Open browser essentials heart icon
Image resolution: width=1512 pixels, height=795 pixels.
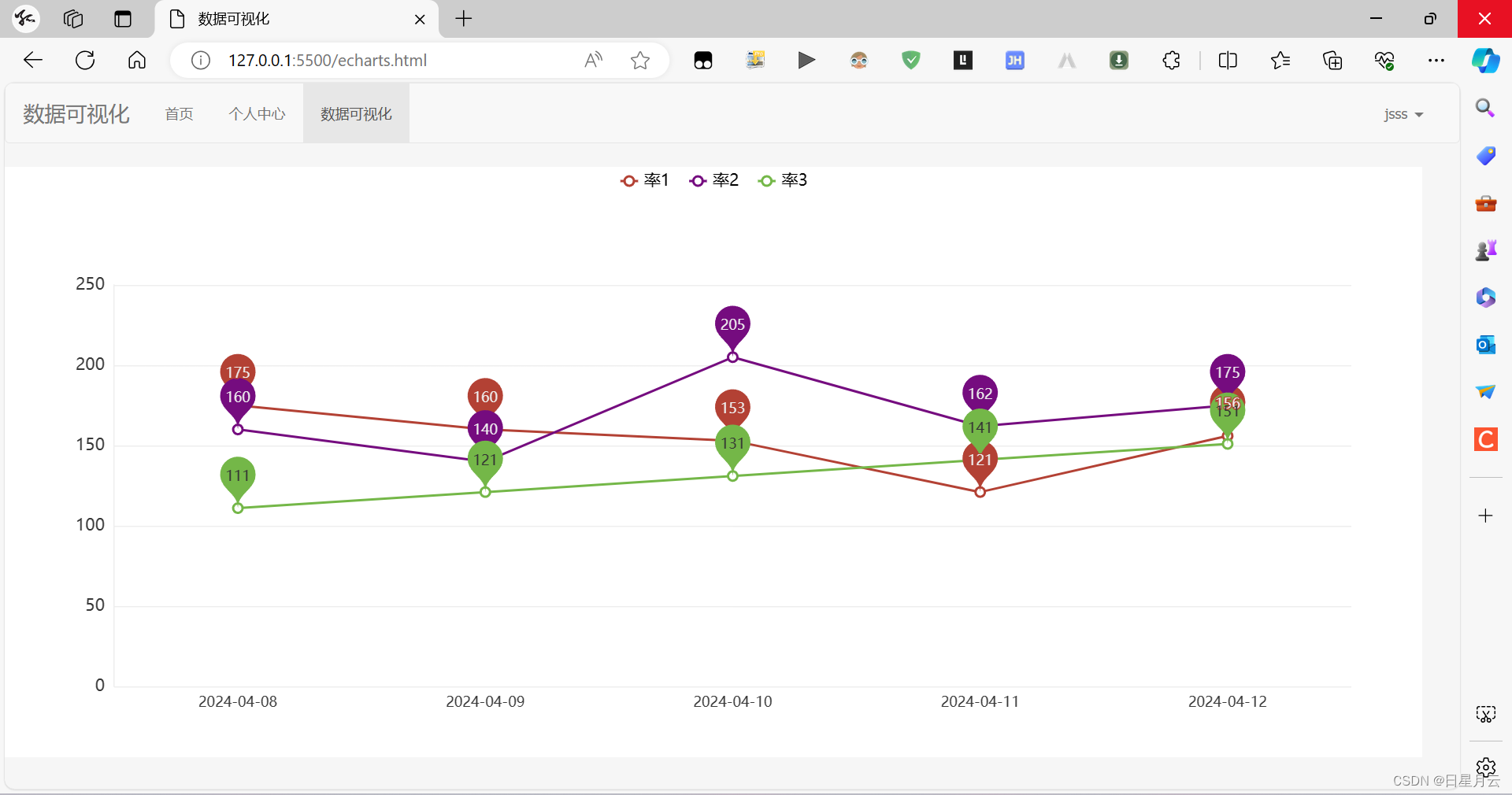tap(1384, 61)
